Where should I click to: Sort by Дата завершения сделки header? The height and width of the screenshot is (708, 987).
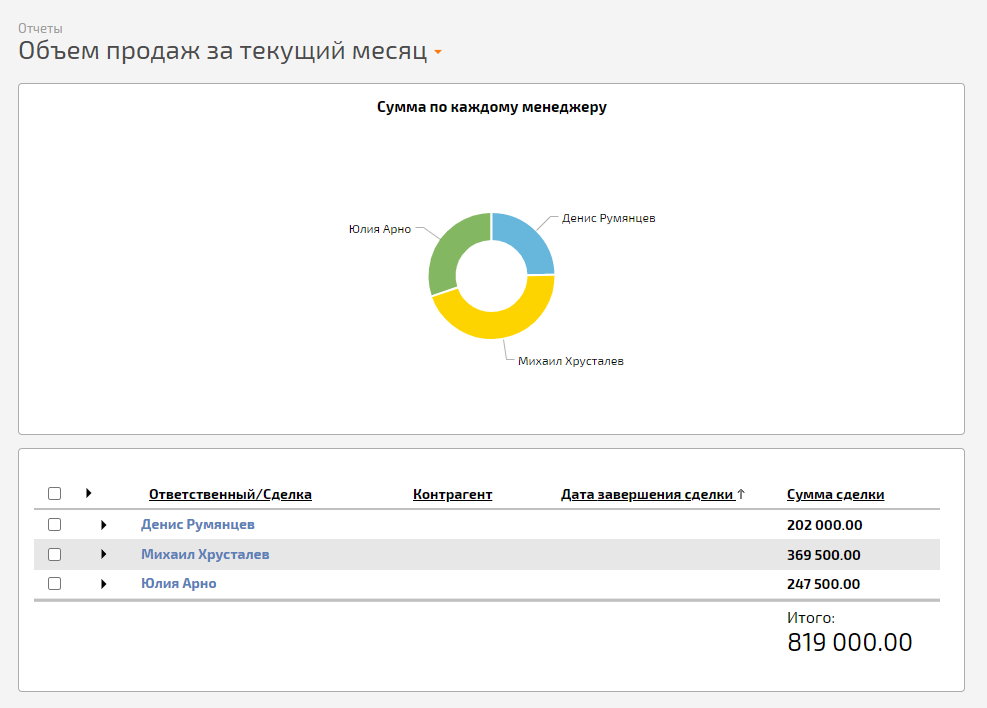click(648, 495)
